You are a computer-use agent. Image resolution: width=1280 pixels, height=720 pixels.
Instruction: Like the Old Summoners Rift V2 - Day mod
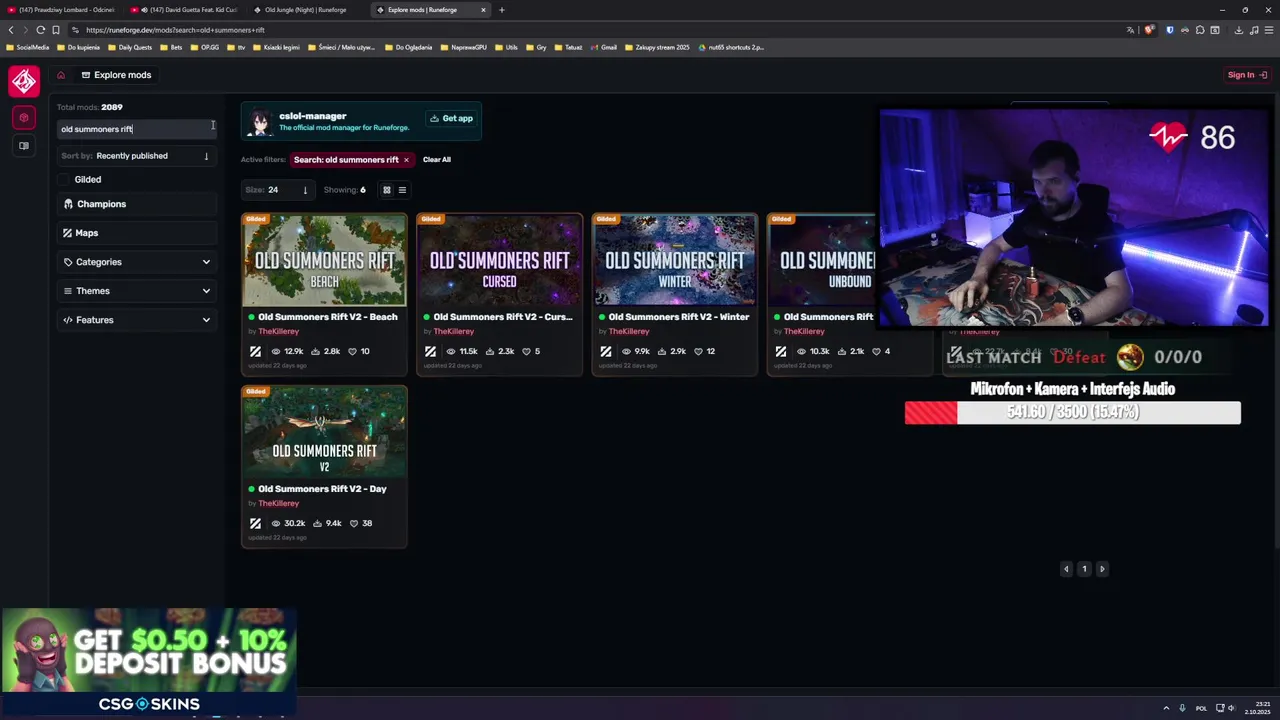354,524
